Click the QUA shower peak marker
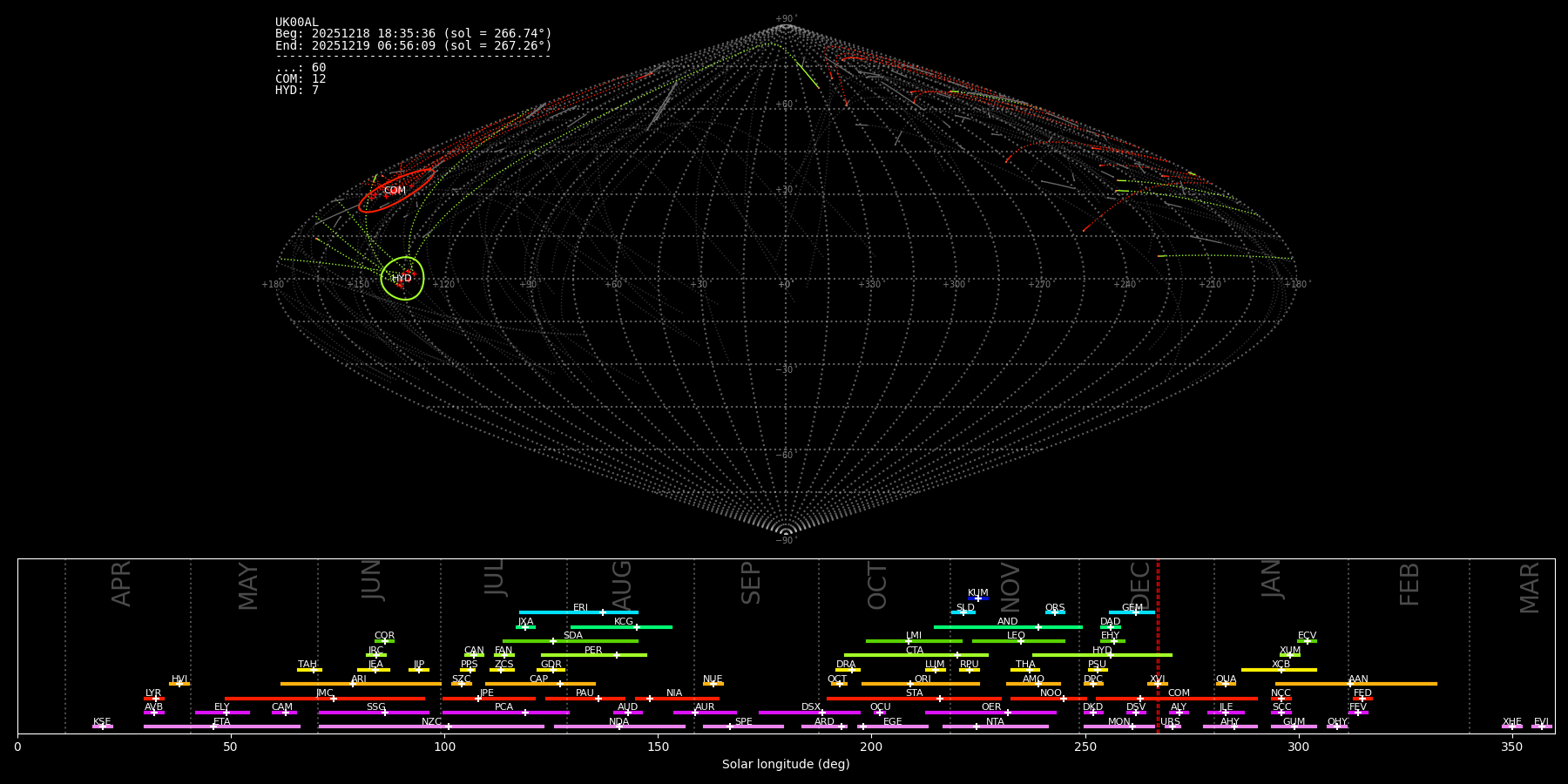 [1225, 684]
